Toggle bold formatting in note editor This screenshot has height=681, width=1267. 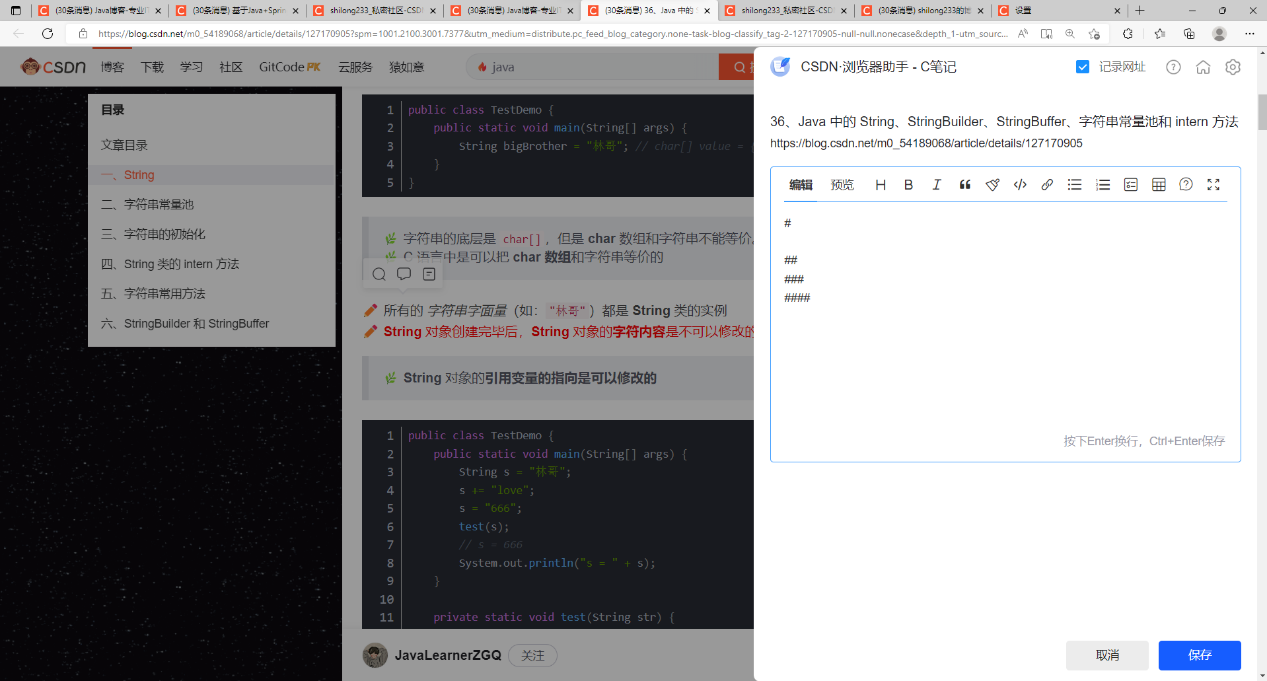(908, 185)
